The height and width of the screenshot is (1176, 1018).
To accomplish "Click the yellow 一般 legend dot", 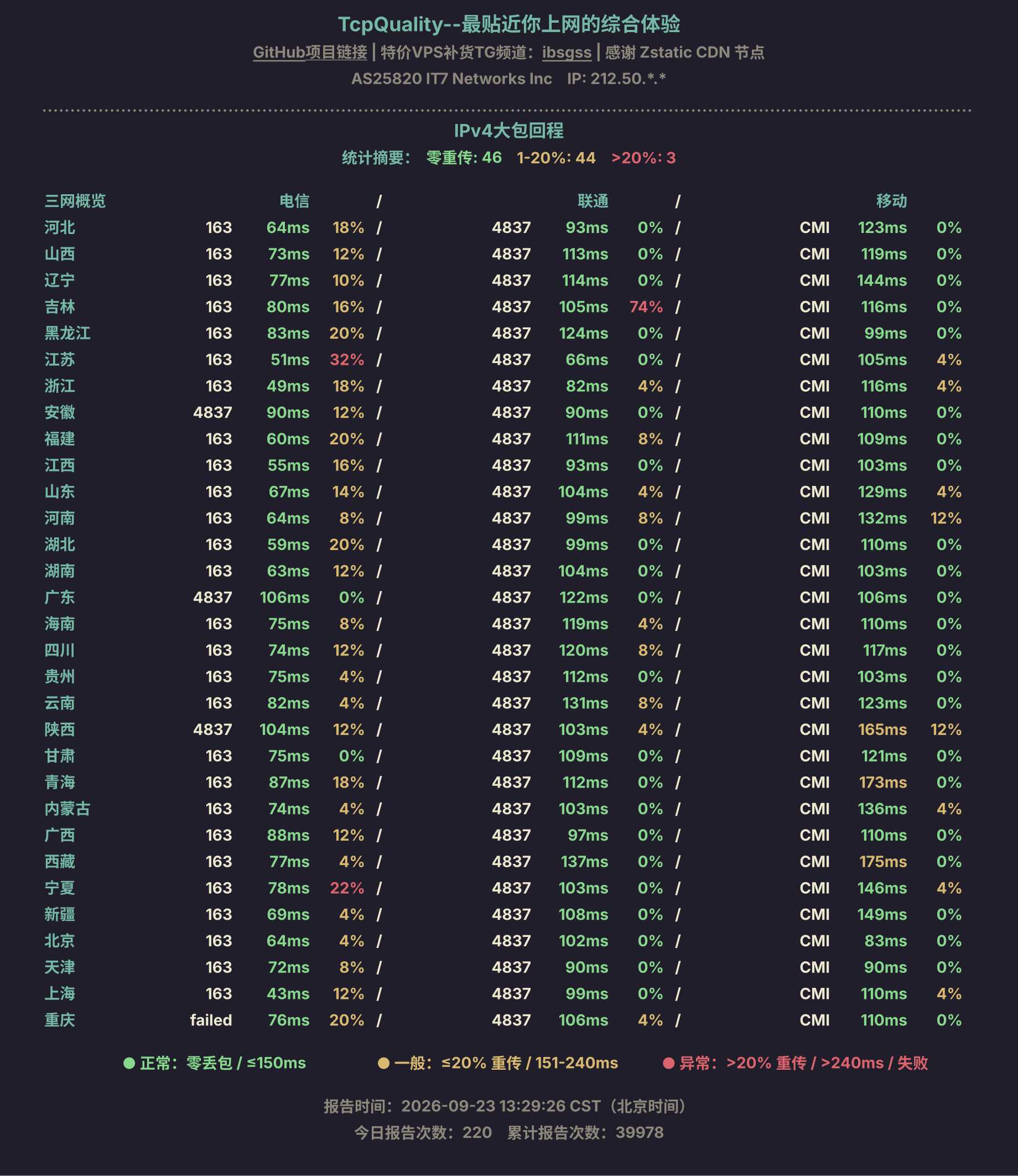I will (383, 1063).
